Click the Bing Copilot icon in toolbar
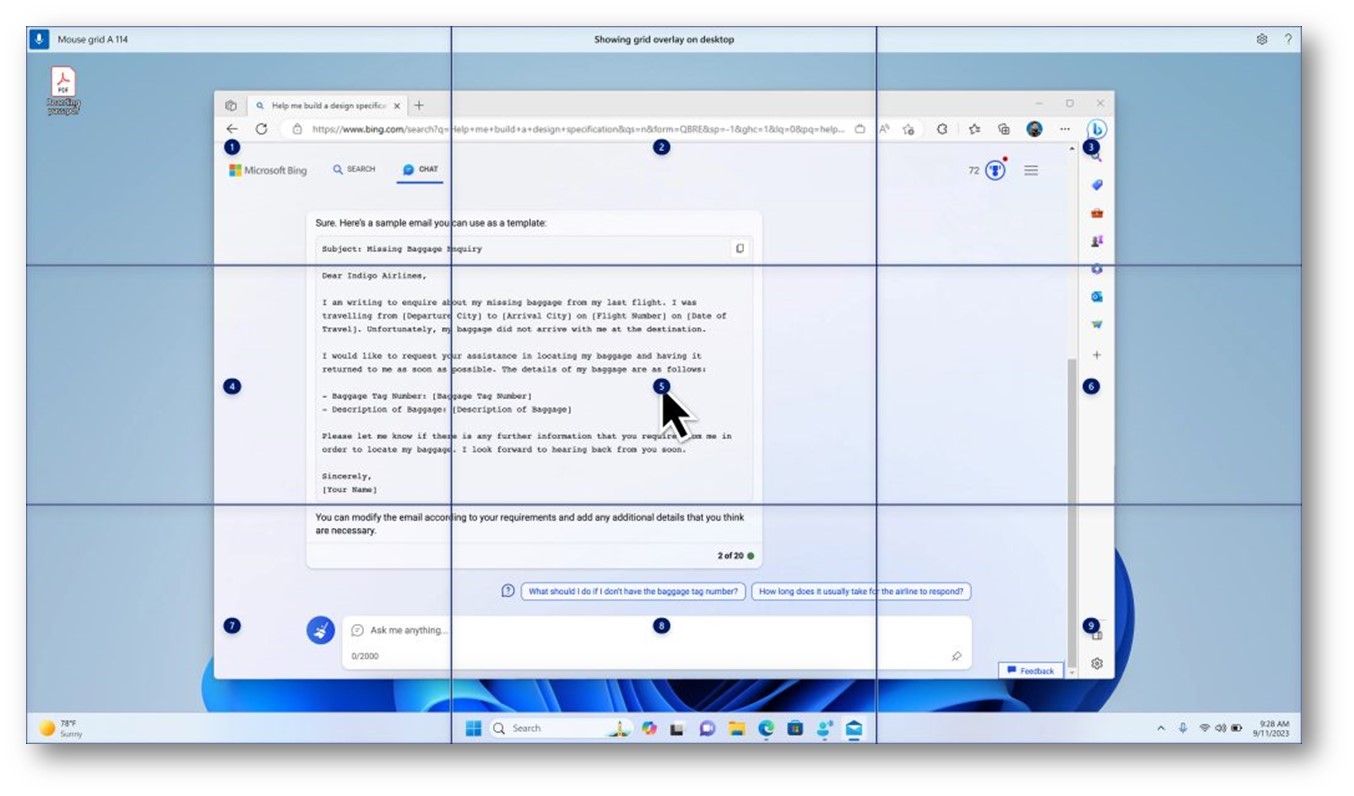The width and height of the screenshot is (1354, 796). coord(1097,129)
